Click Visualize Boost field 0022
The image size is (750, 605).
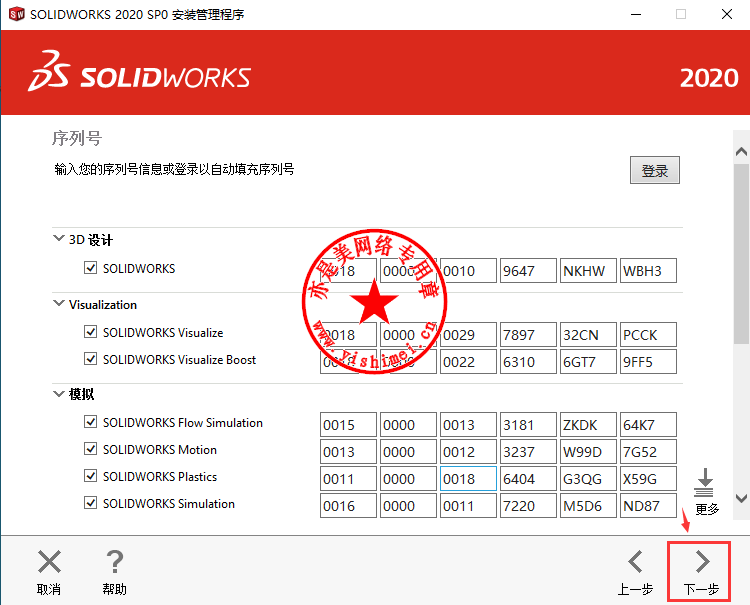(x=468, y=362)
